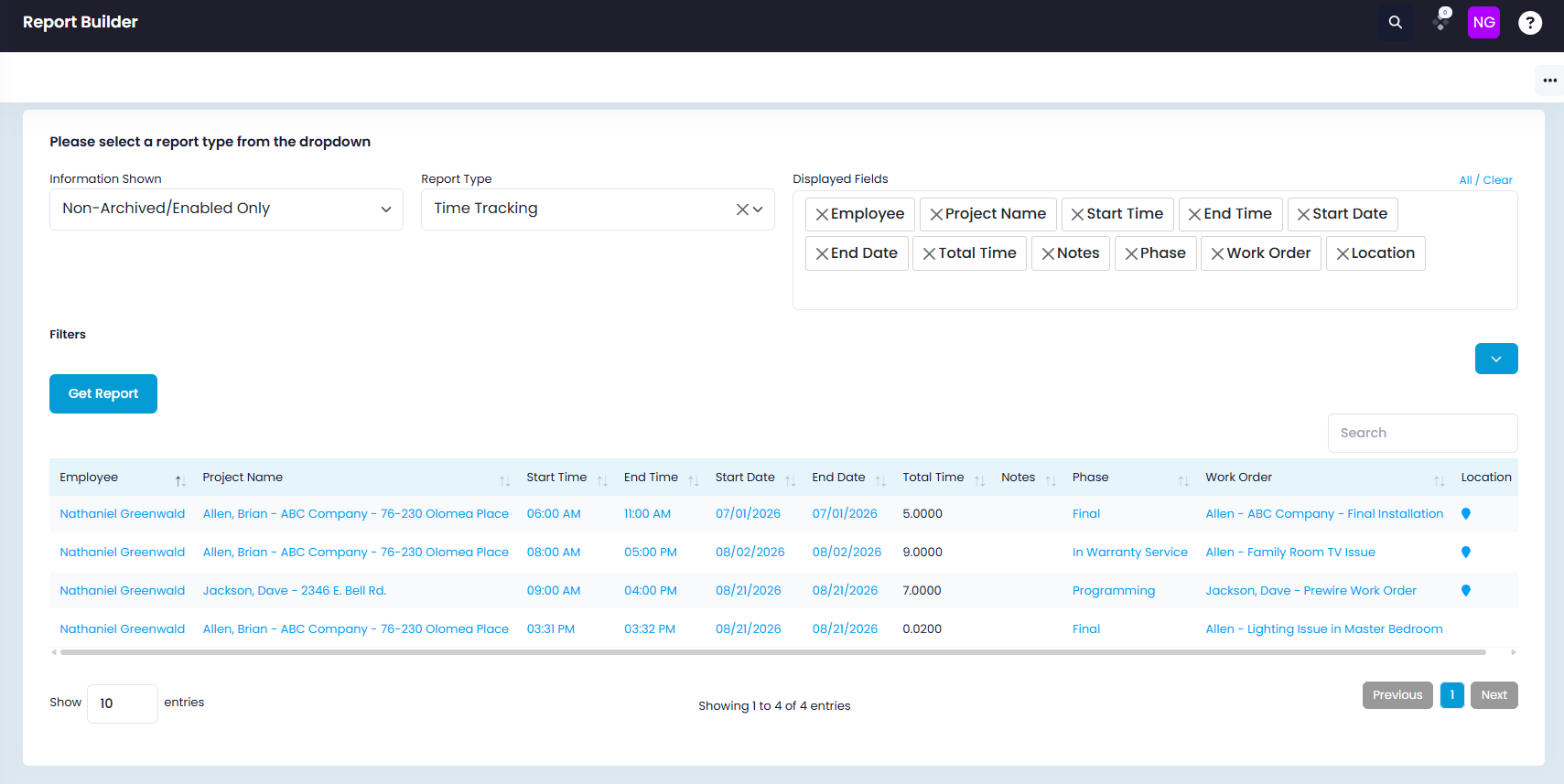Go to the Previous page
The height and width of the screenshot is (784, 1564).
pos(1397,695)
